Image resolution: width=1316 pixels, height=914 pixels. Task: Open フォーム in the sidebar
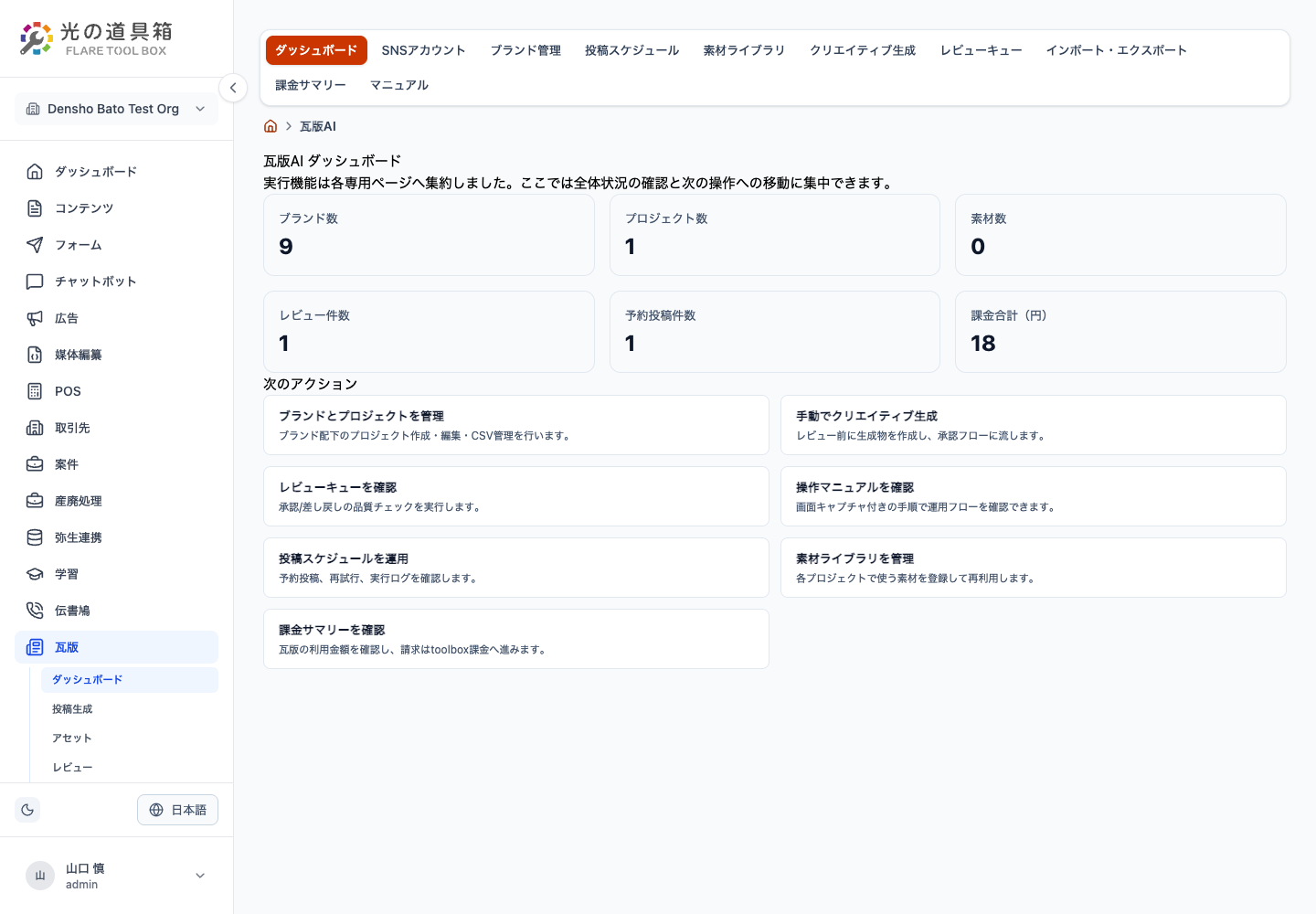(116, 245)
